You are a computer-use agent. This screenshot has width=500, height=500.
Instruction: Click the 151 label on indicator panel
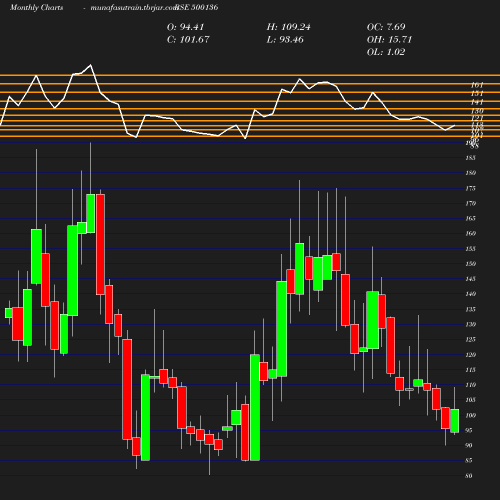coord(477,94)
